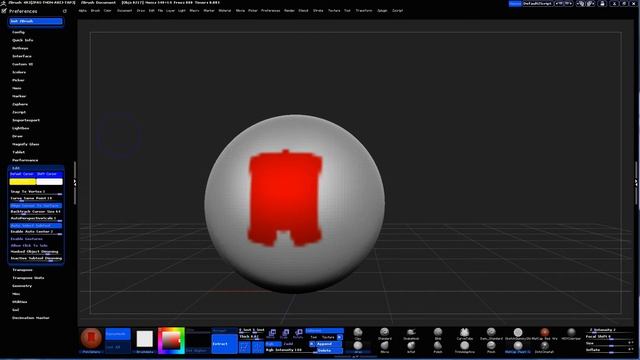Expand the Lightbox preferences section
Viewport: 640px width, 360px height.
point(20,128)
